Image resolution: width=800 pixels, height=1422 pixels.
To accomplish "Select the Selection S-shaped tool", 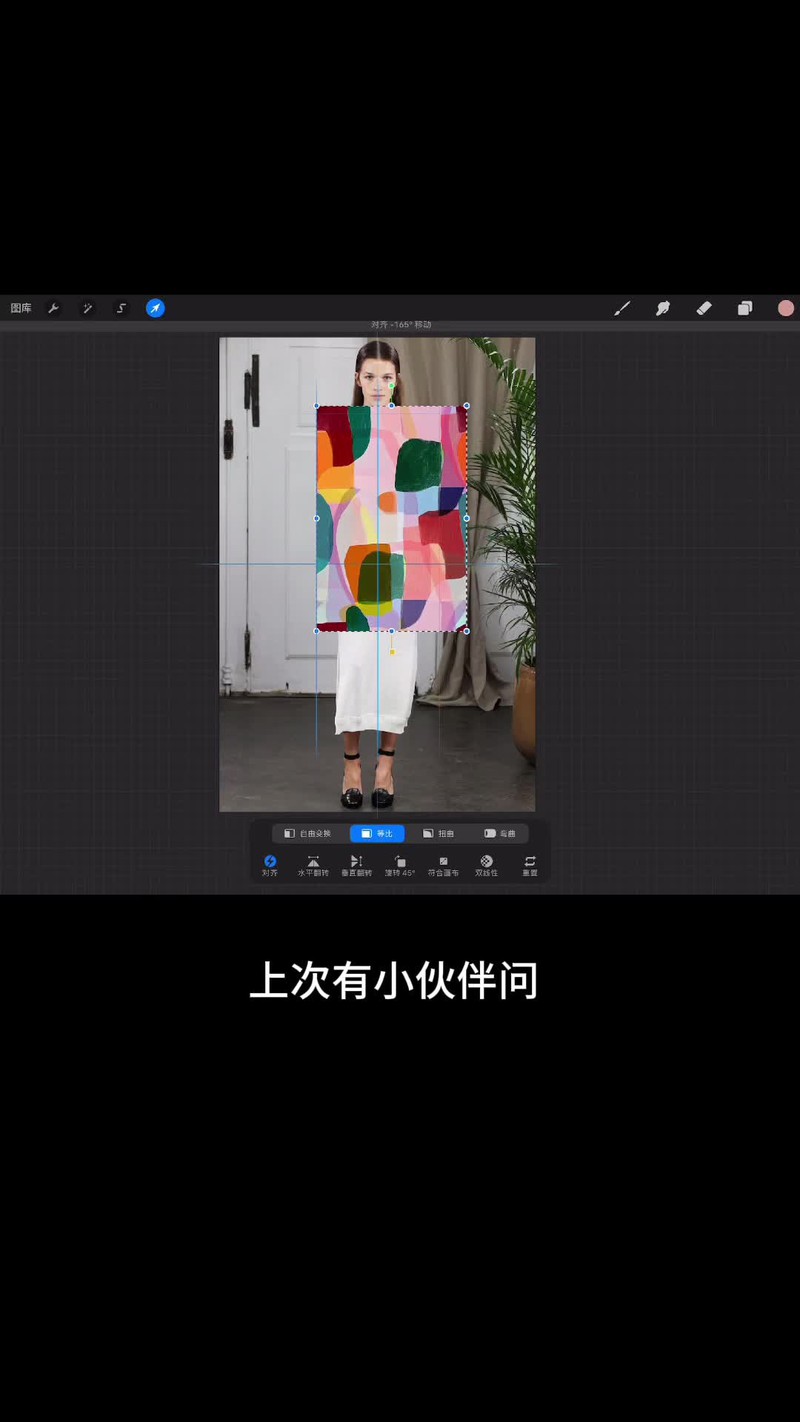I will [121, 308].
